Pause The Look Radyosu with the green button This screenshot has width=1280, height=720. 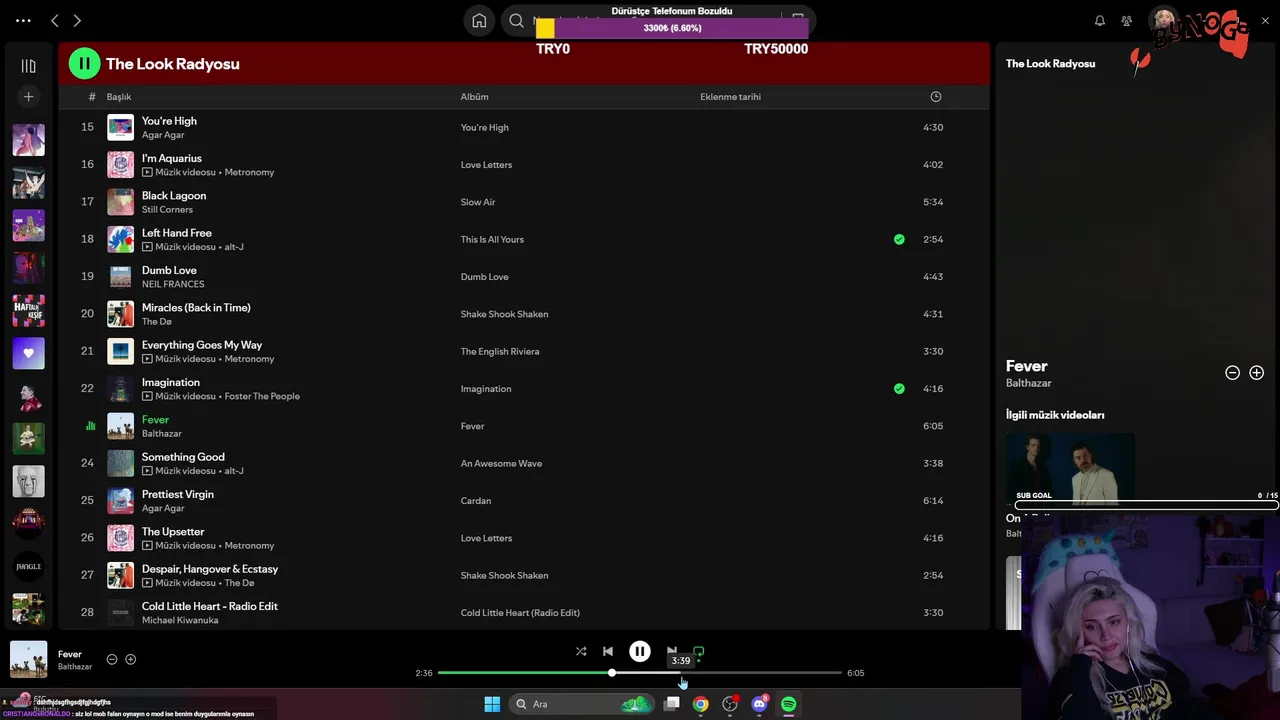point(84,63)
